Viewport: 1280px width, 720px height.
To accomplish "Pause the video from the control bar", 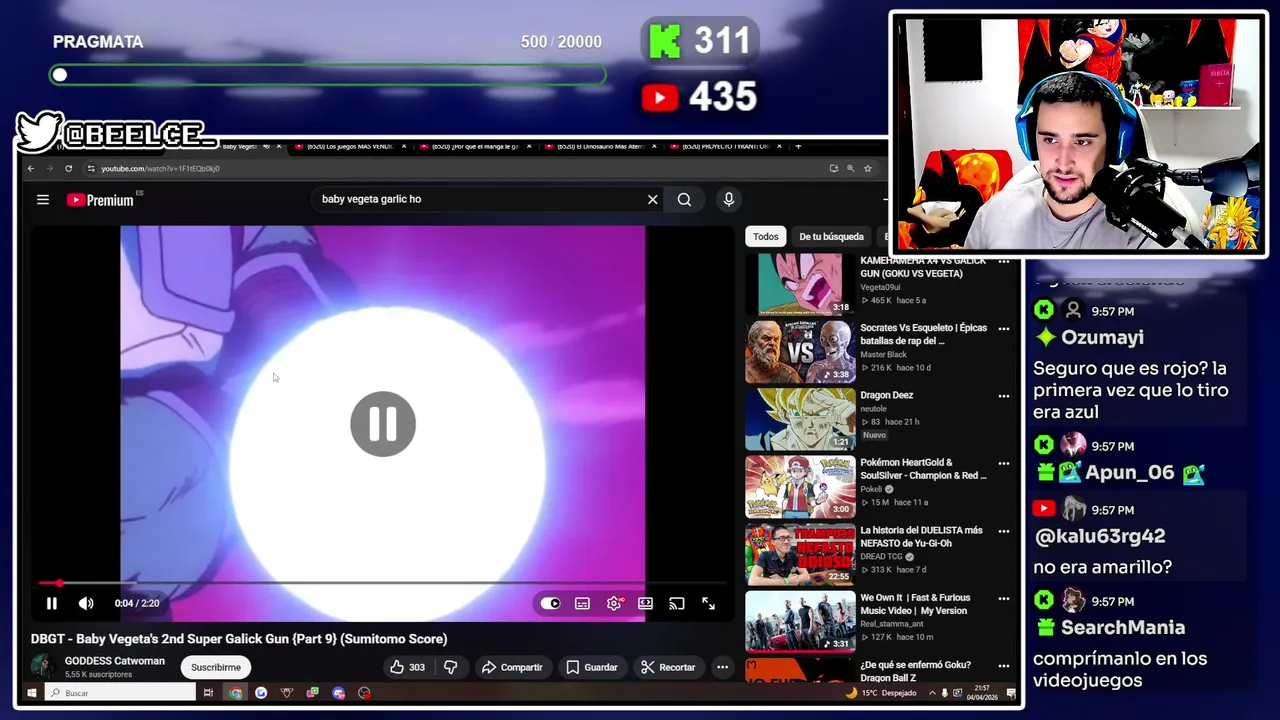I will point(52,603).
